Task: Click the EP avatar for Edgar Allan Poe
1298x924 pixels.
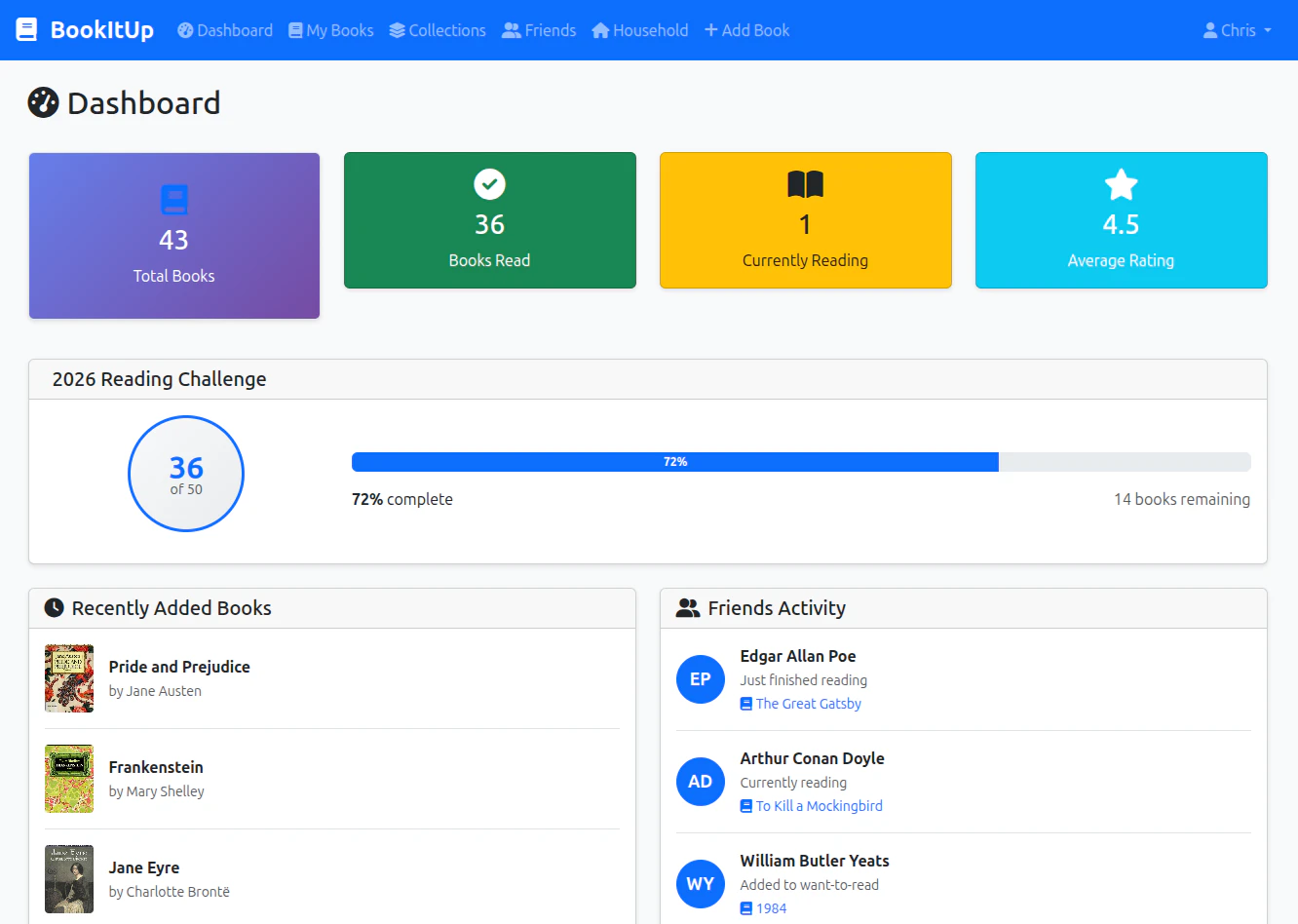Action: 701,679
